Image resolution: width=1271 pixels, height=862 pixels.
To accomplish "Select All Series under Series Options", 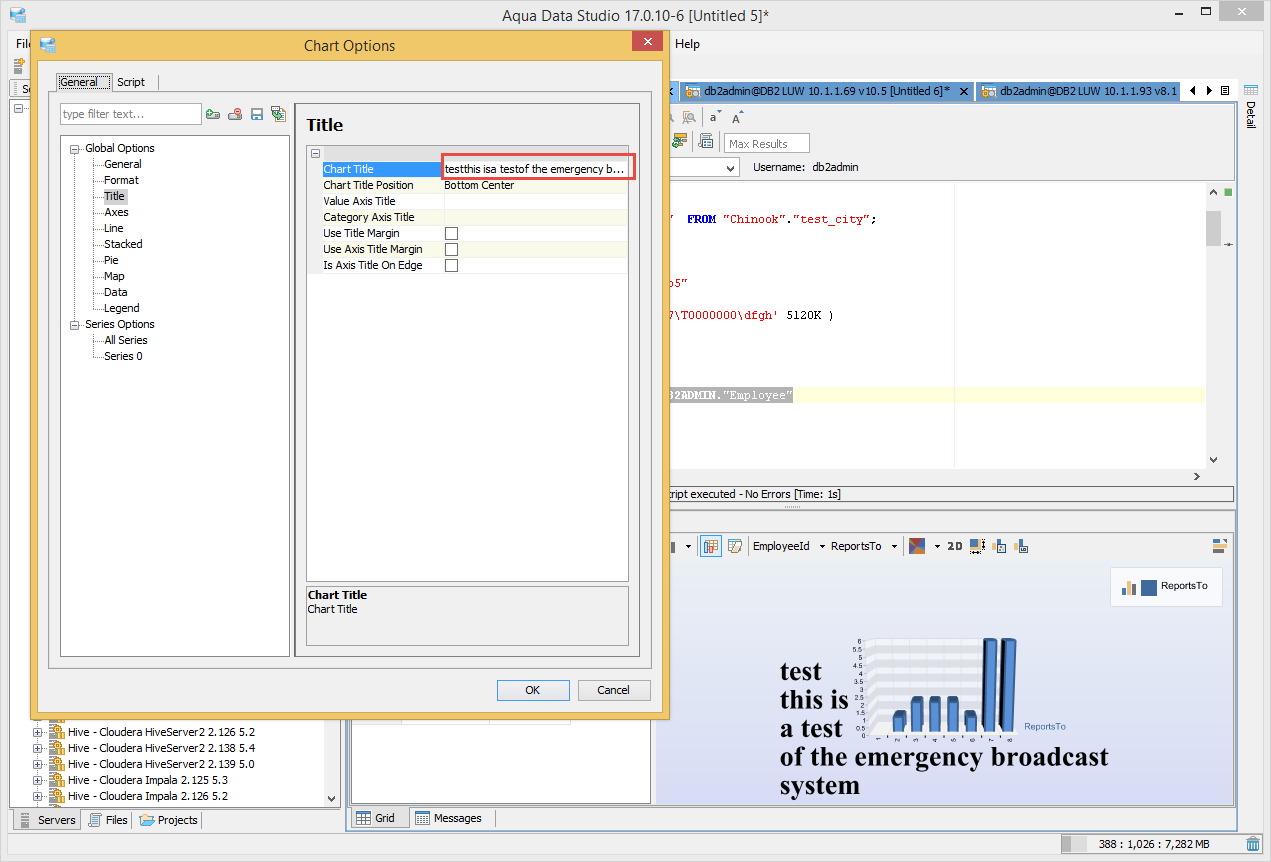I will pos(125,340).
